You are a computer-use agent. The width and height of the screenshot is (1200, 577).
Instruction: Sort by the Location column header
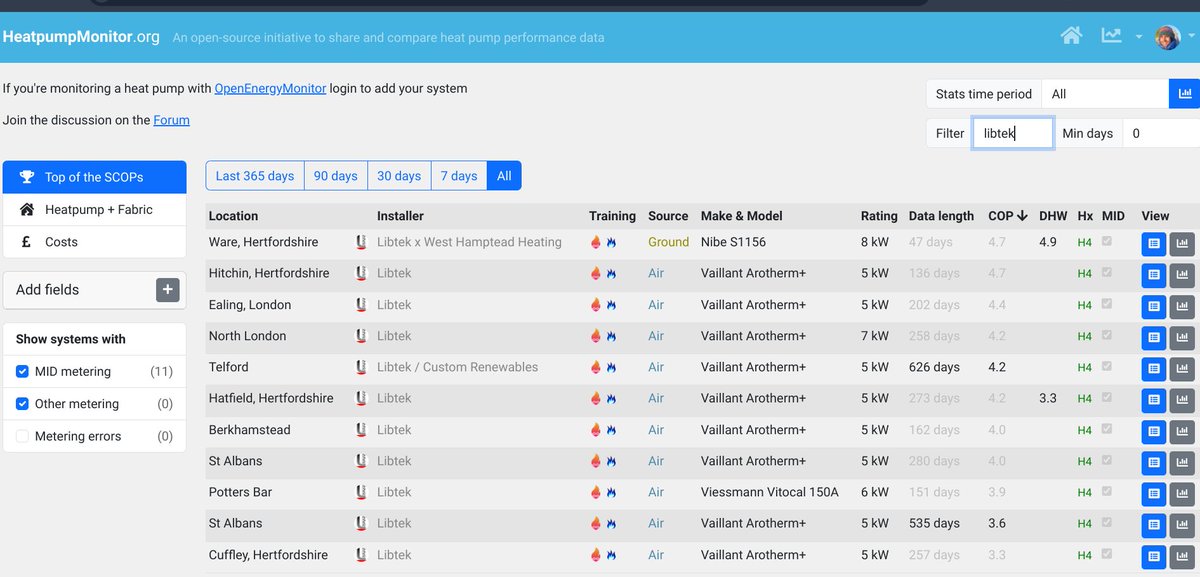pos(233,216)
